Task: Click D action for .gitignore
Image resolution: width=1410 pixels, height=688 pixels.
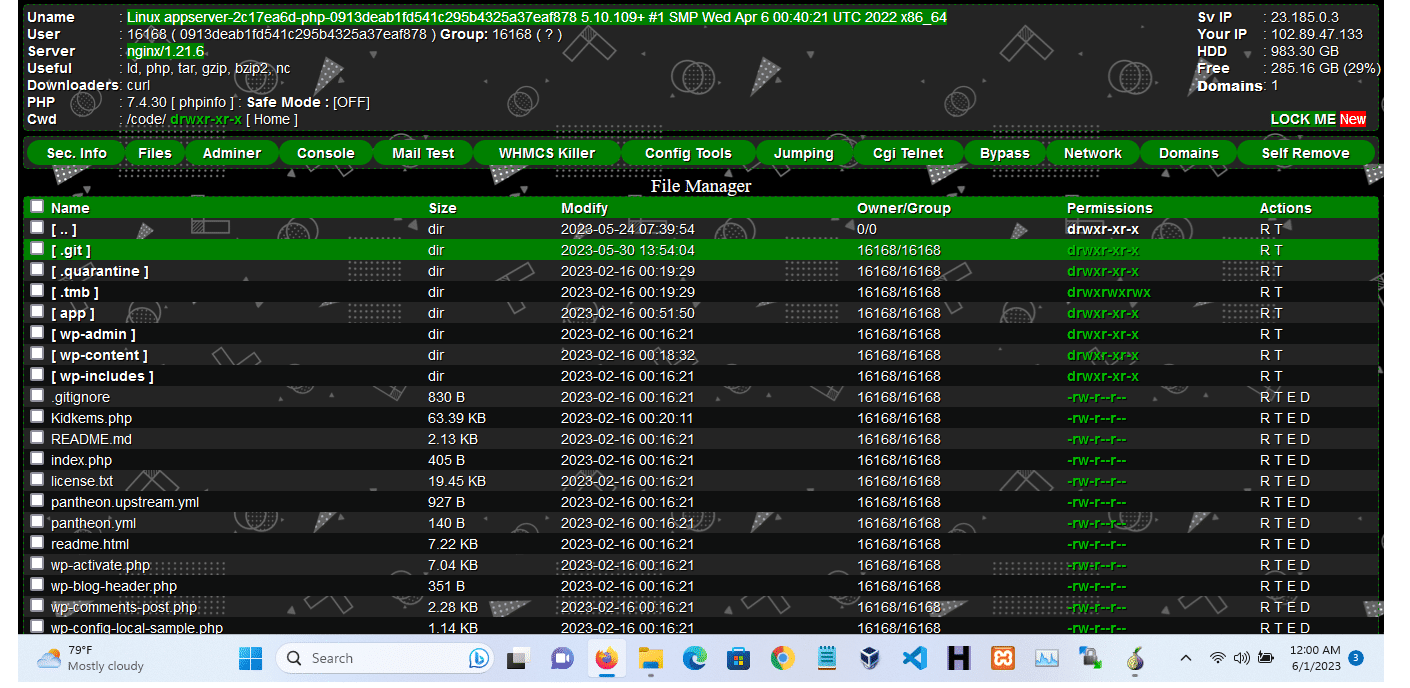Action: pos(1304,397)
